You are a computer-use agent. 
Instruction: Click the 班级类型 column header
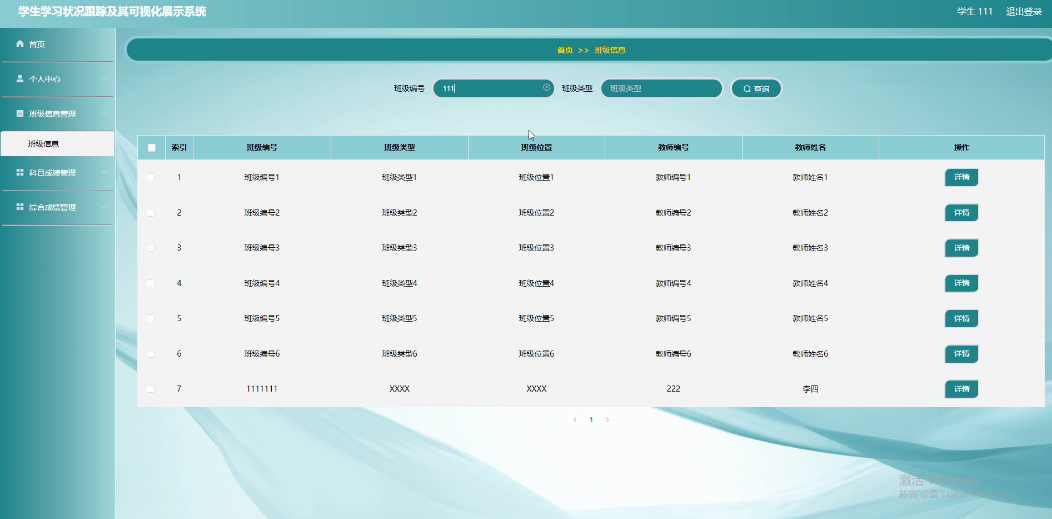tap(399, 148)
